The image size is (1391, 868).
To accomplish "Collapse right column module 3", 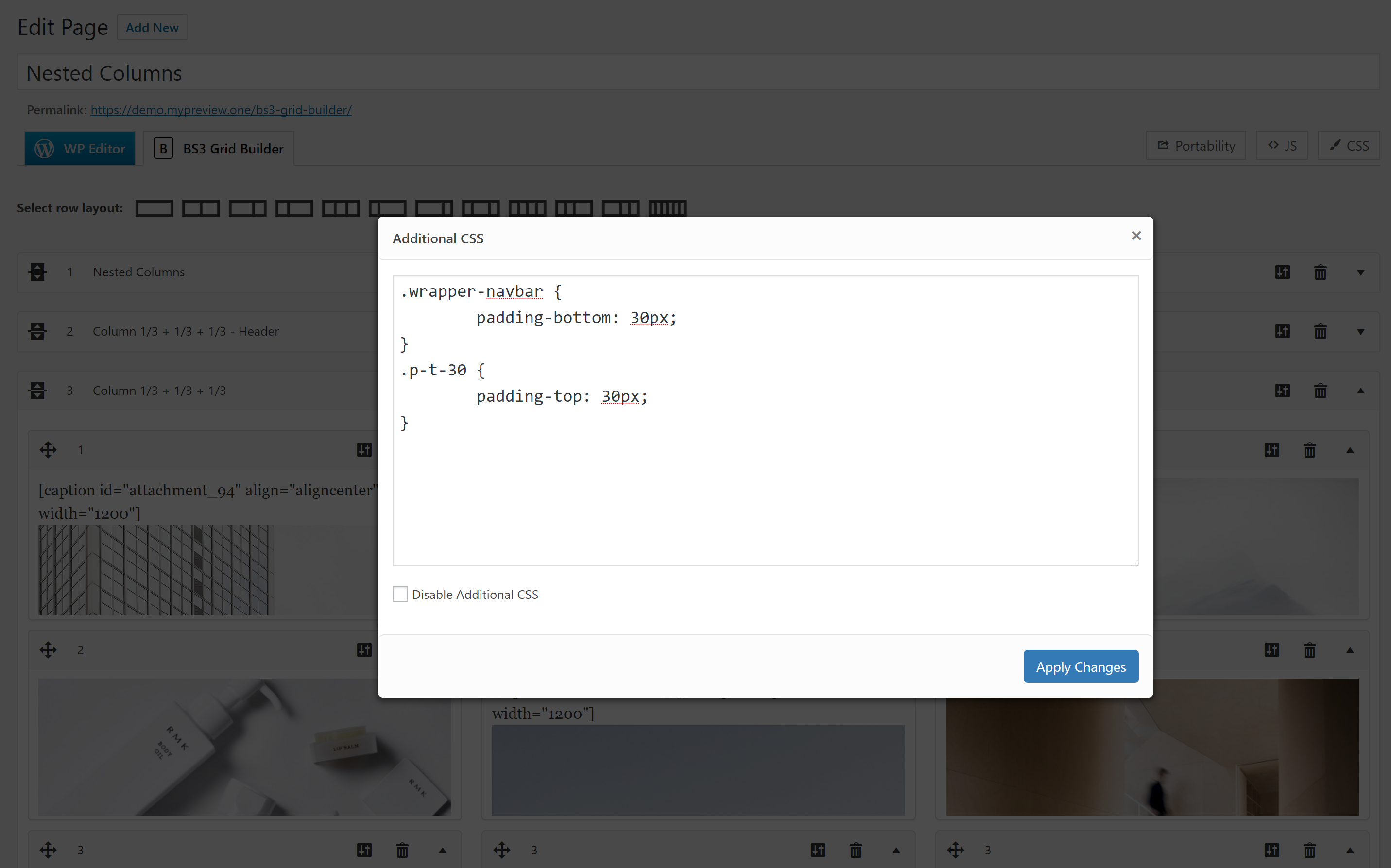I will point(1350,850).
